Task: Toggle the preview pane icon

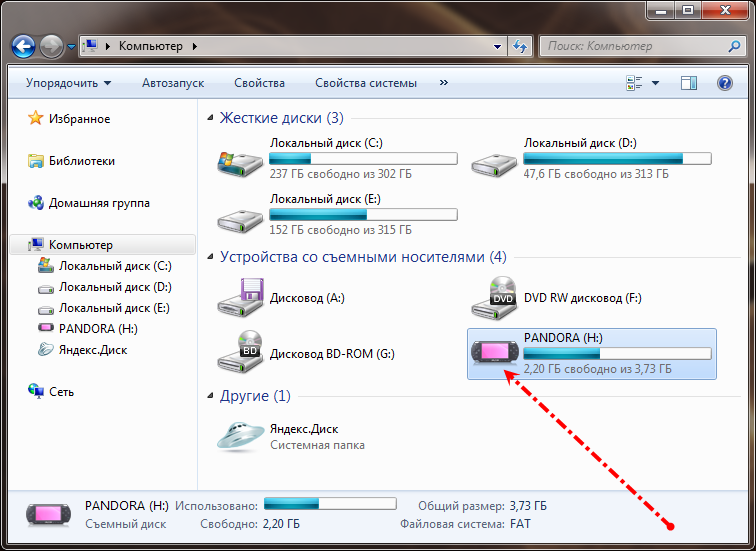Action: click(689, 83)
